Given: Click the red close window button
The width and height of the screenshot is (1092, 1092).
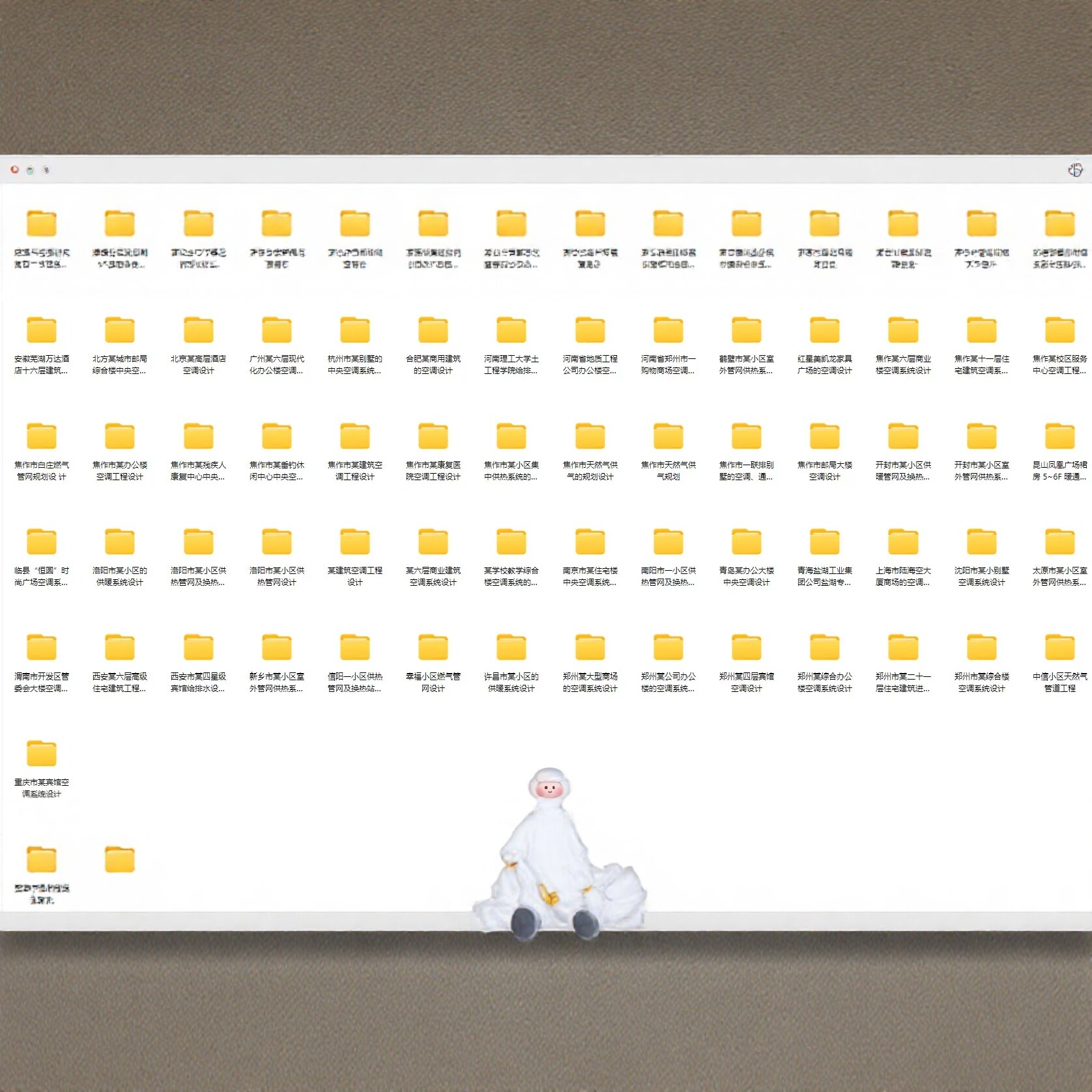Looking at the screenshot, I should [x=14, y=169].
